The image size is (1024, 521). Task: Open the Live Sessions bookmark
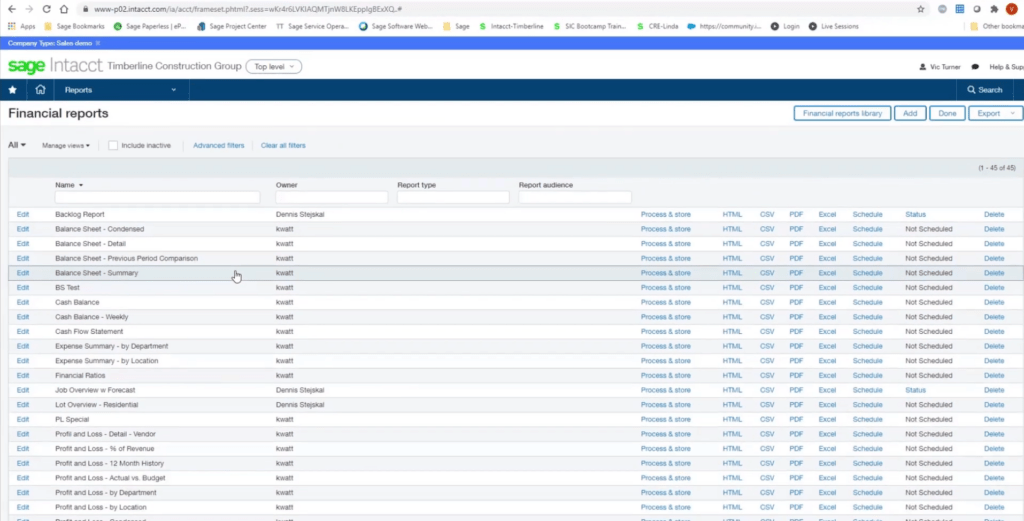[x=833, y=27]
